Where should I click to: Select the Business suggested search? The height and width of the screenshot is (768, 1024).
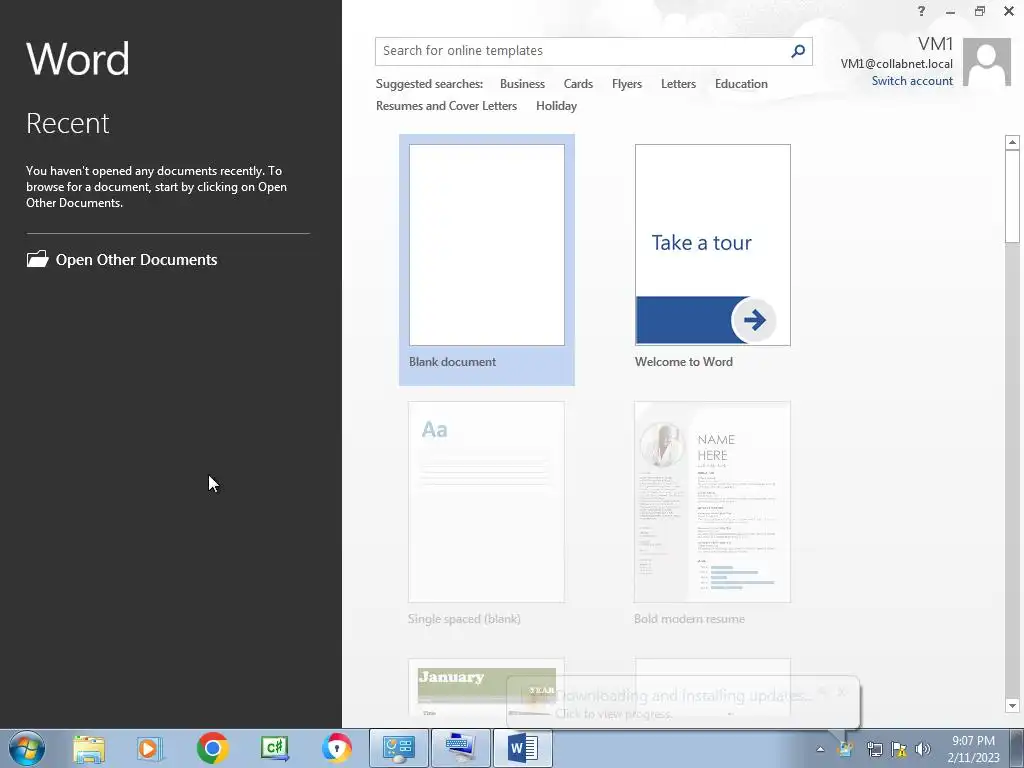click(522, 84)
